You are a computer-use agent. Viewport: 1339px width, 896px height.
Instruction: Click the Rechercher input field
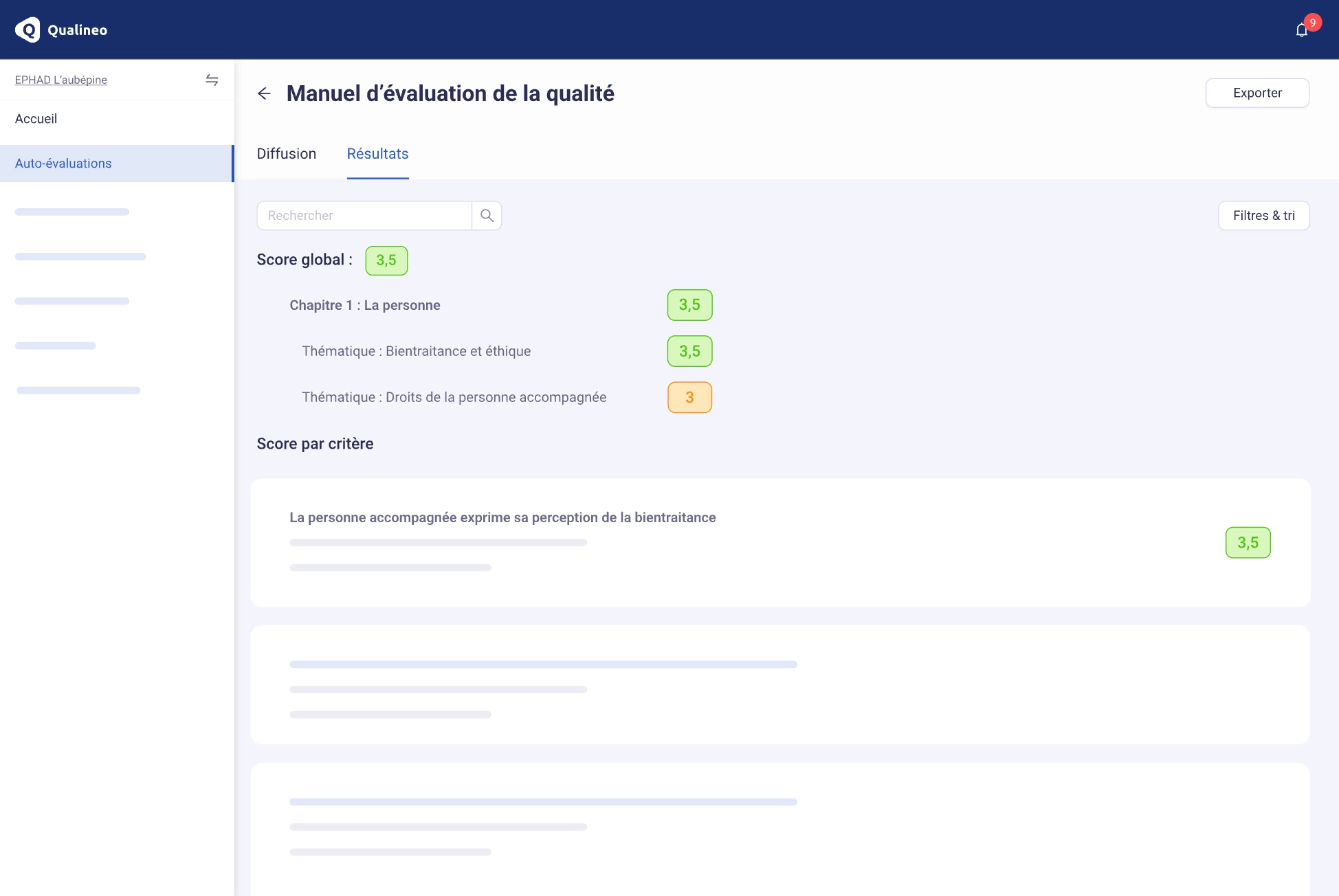[x=364, y=216]
